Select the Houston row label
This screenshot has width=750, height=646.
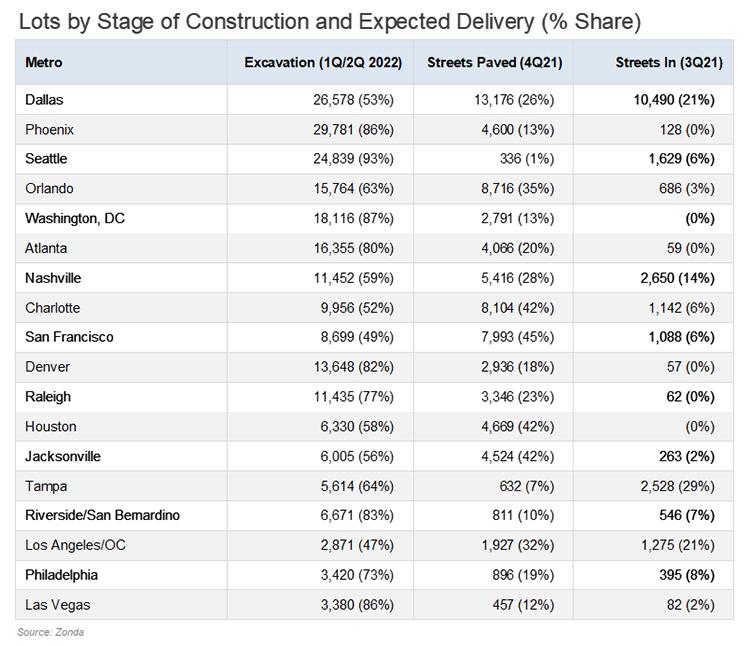(x=51, y=426)
